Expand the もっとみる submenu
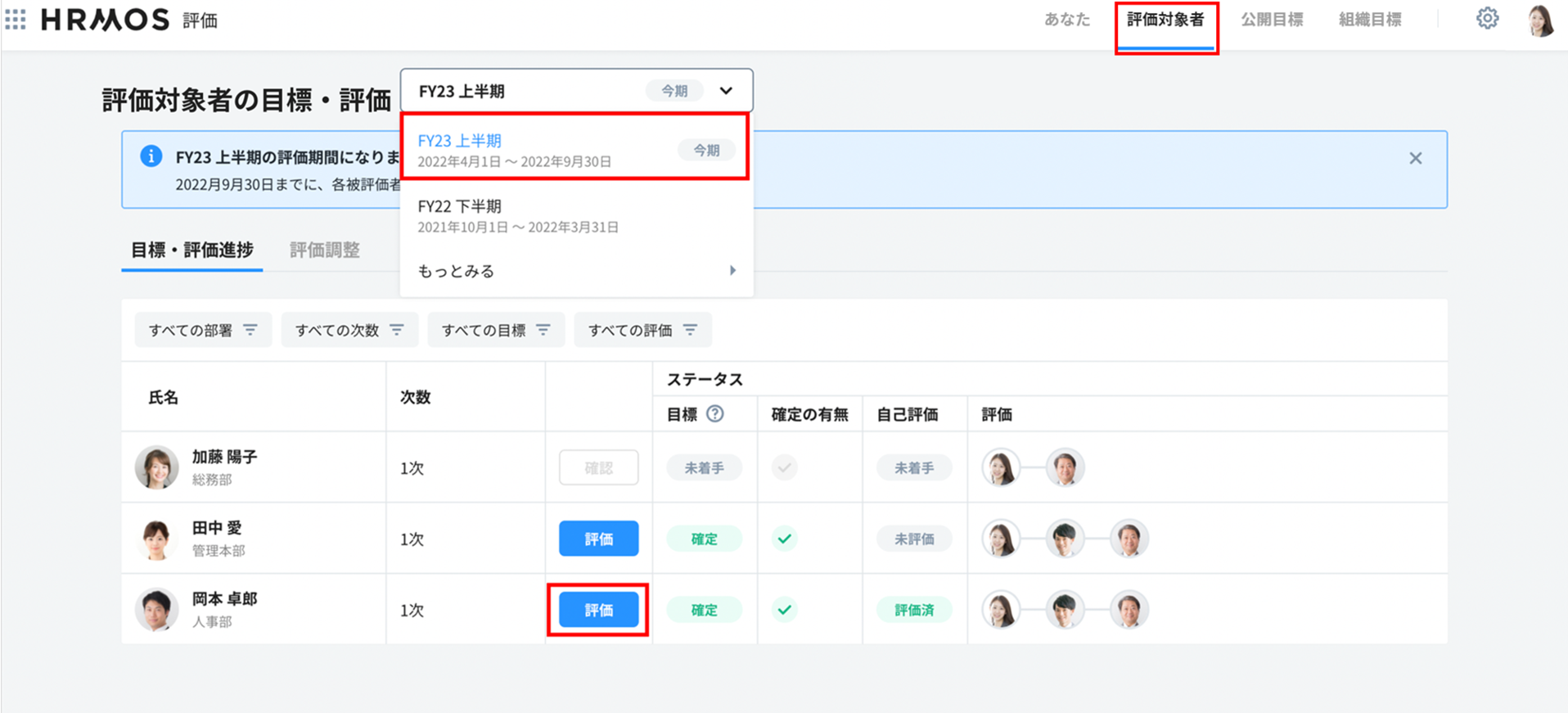Image resolution: width=1568 pixels, height=713 pixels. 575,271
